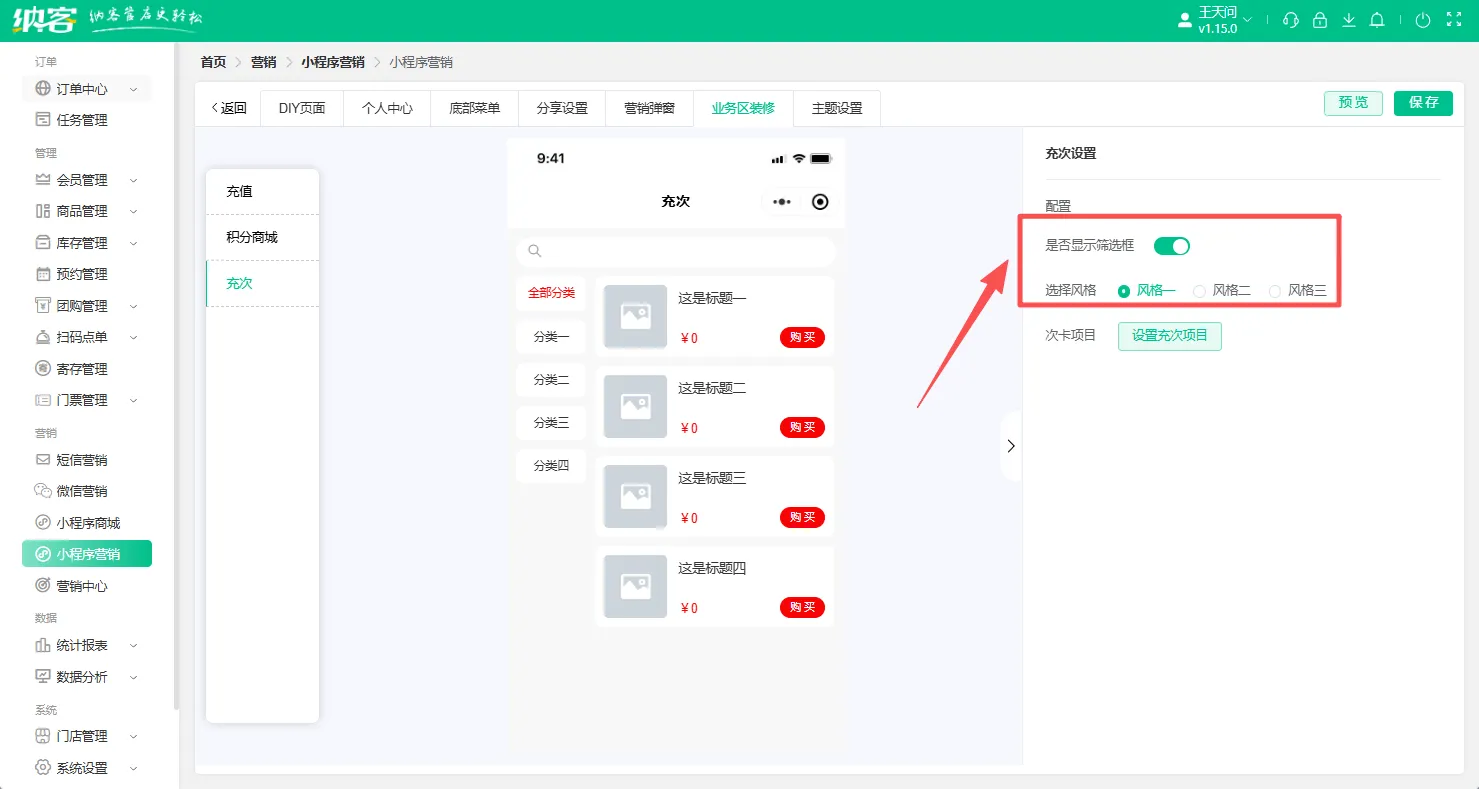
Task: Switch to the 主题设置 tab
Action: [x=836, y=107]
